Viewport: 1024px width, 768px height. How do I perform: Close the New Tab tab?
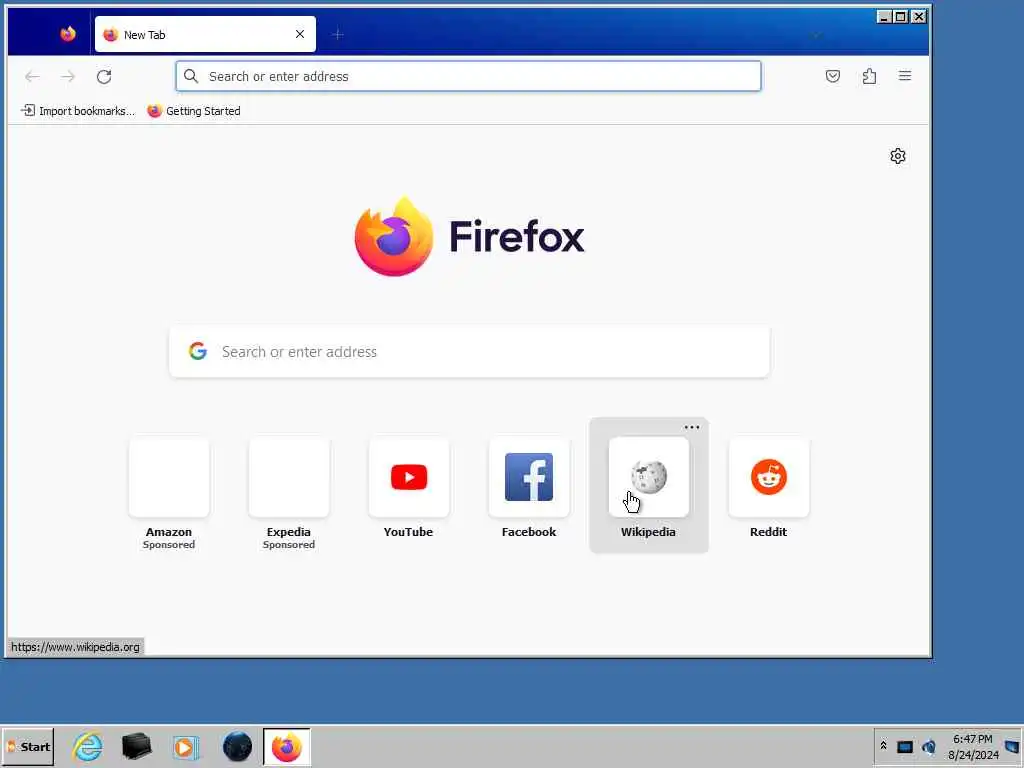point(300,34)
